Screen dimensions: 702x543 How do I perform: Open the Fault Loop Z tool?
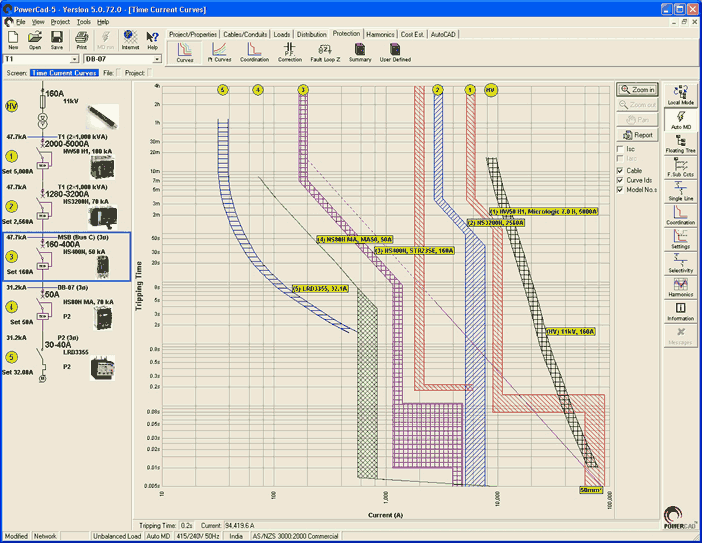point(325,53)
